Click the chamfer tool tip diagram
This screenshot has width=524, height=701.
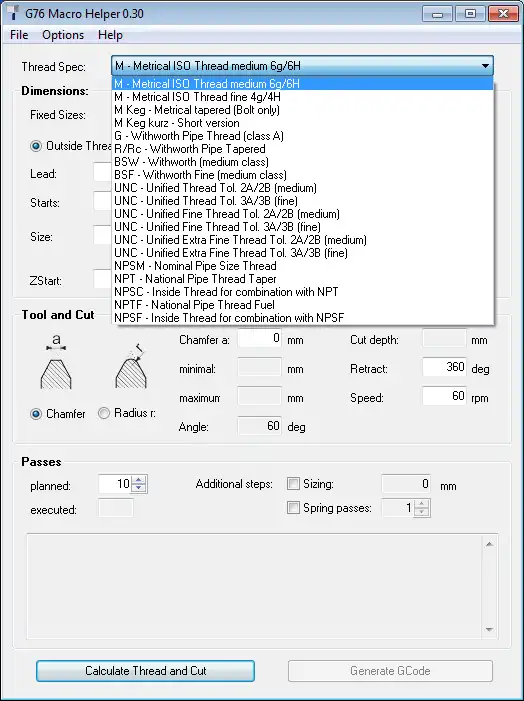click(56, 362)
